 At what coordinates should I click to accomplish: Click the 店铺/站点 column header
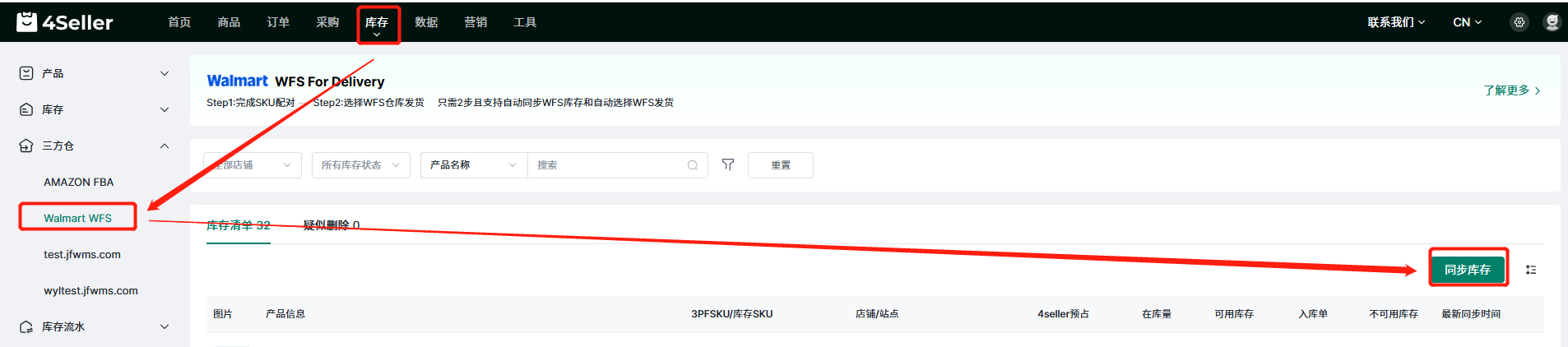[x=877, y=314]
